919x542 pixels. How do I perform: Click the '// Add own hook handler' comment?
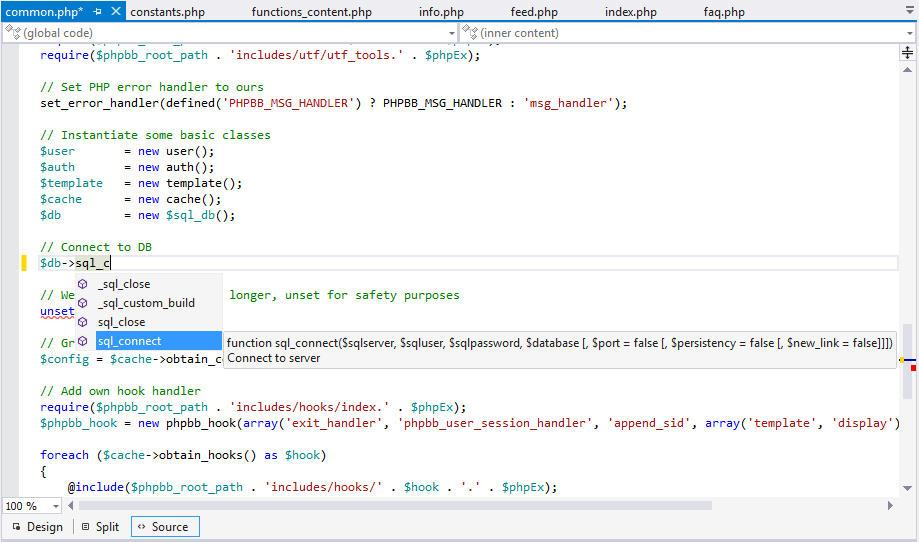click(120, 391)
